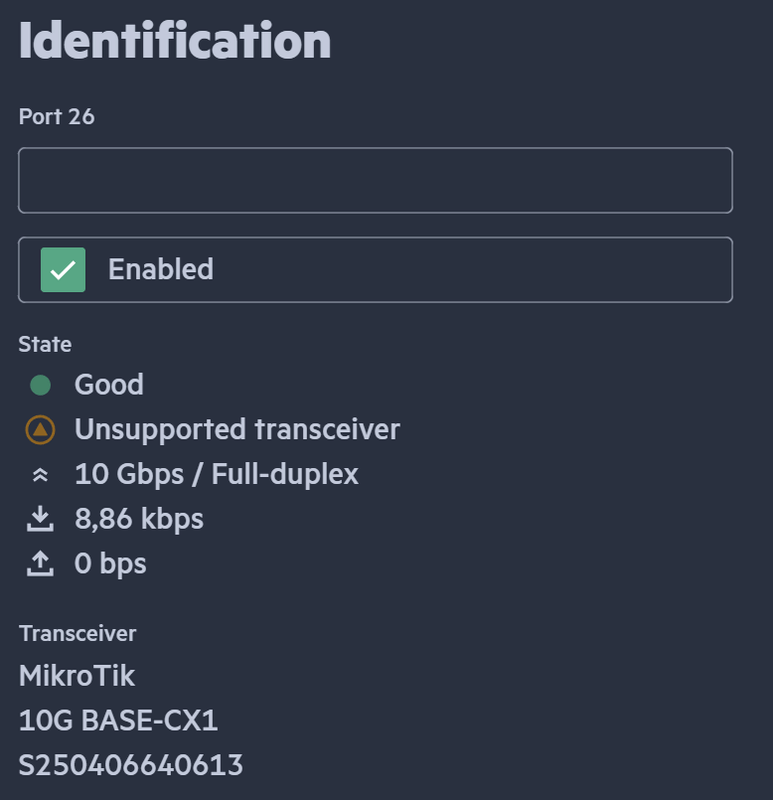This screenshot has height=800, width=773.
Task: Click the Port 26 label
Action: 57,117
